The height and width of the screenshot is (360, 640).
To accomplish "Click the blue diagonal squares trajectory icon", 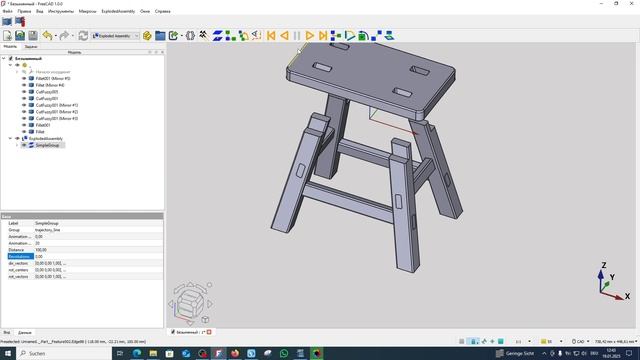I will coord(376,36).
